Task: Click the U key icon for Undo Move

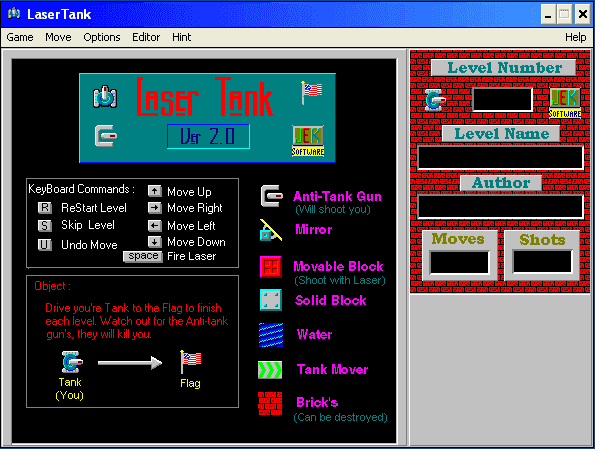Action: click(45, 245)
